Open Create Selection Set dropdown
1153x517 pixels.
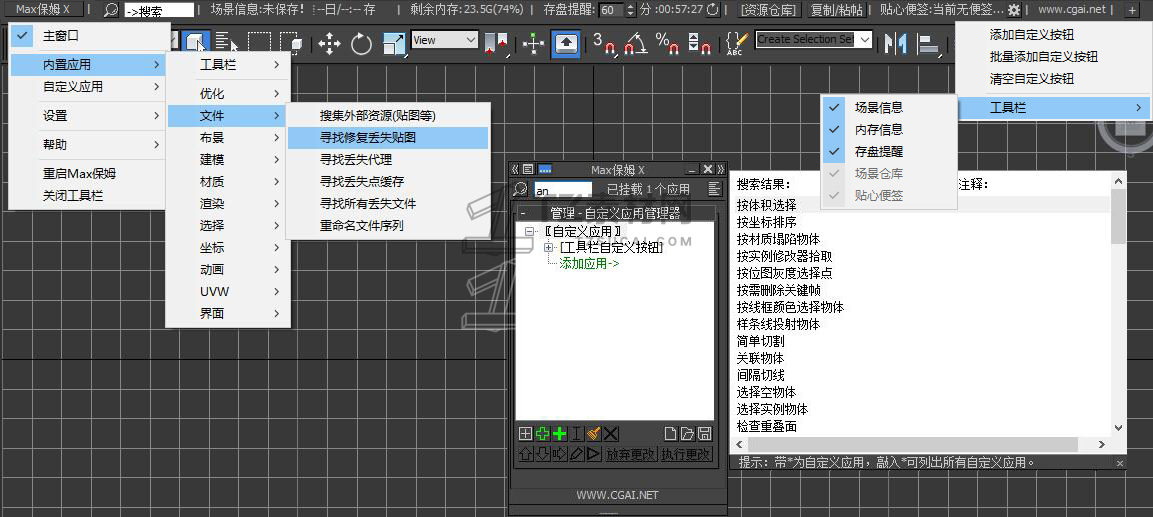[863, 39]
